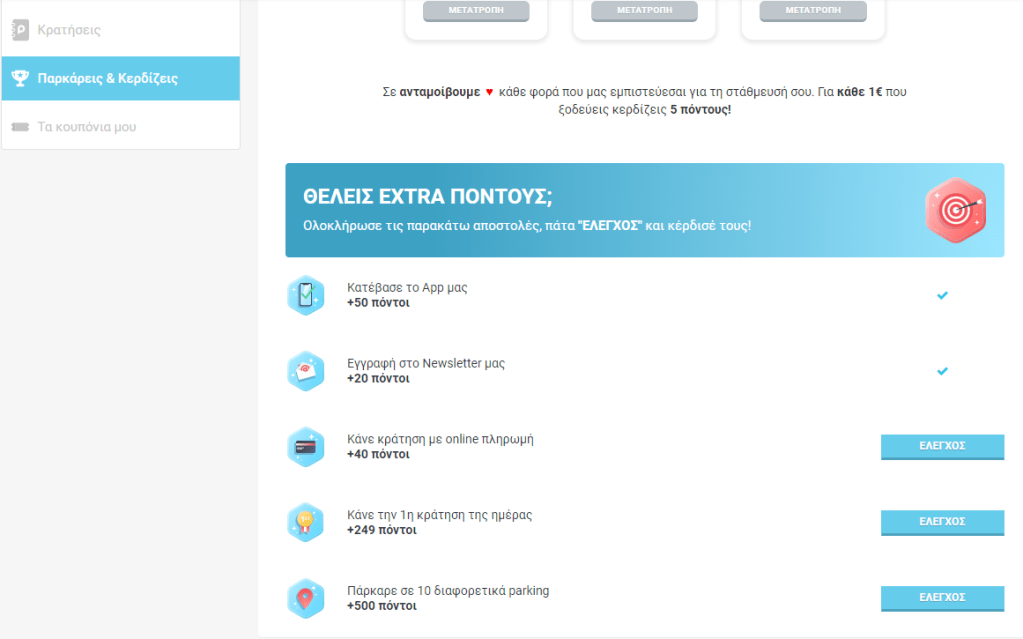Click the rightmost ΜΕΤΑΤΡΟΠΗ button
Viewport: 1023px width, 639px height.
[x=812, y=11]
